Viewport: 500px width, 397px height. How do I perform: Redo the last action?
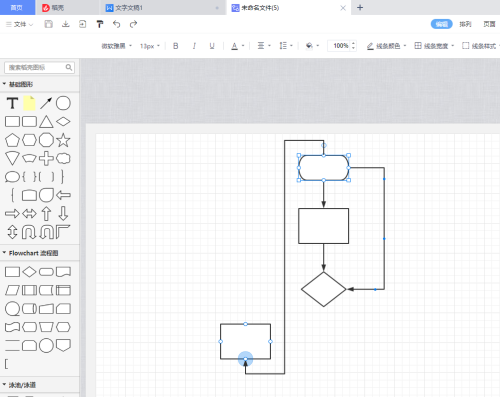point(133,24)
